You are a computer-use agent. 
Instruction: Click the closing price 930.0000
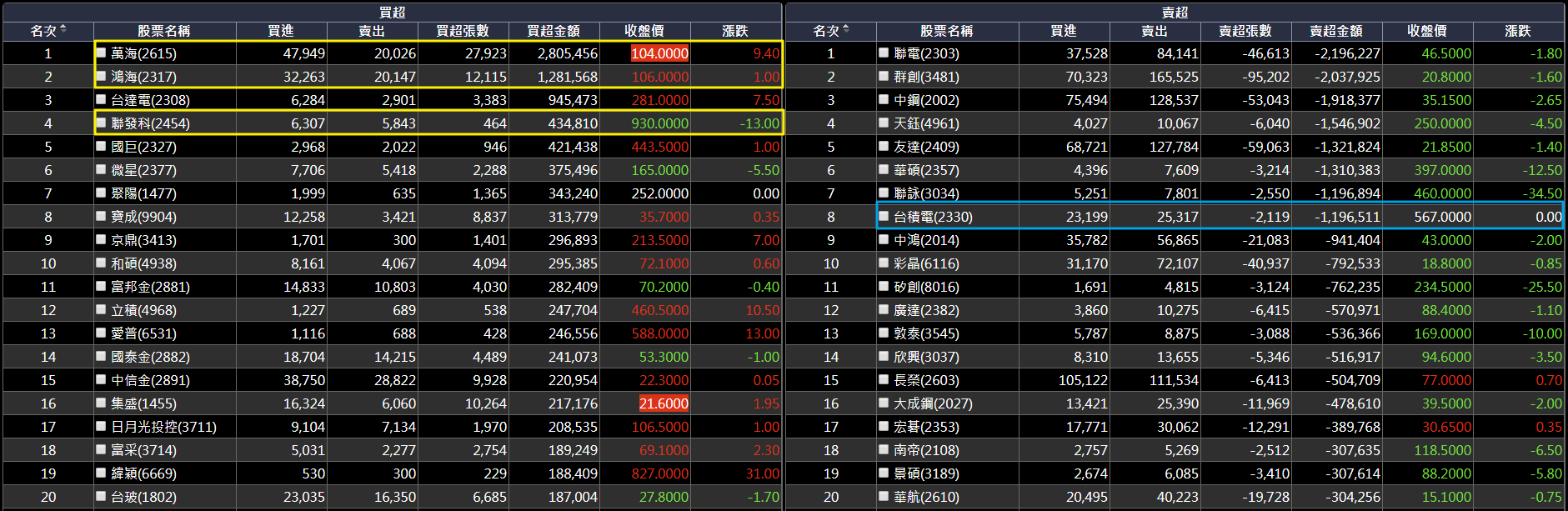tap(660, 123)
